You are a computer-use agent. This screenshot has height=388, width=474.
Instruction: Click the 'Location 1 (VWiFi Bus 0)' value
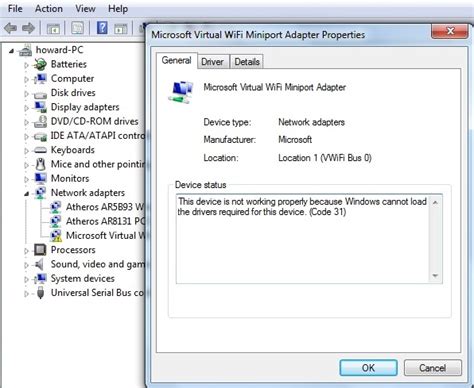325,158
